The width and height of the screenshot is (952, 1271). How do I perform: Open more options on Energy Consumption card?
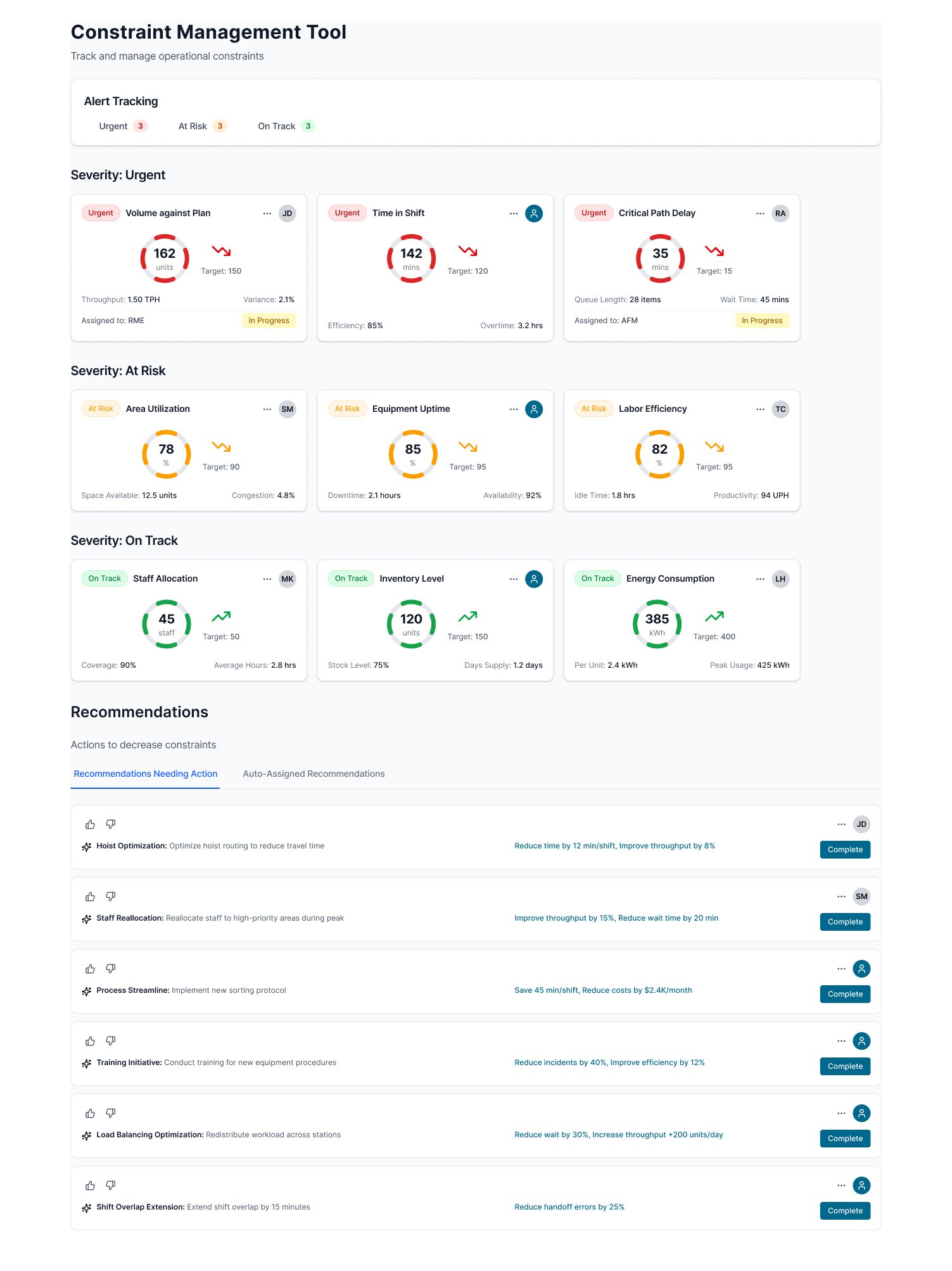click(760, 579)
